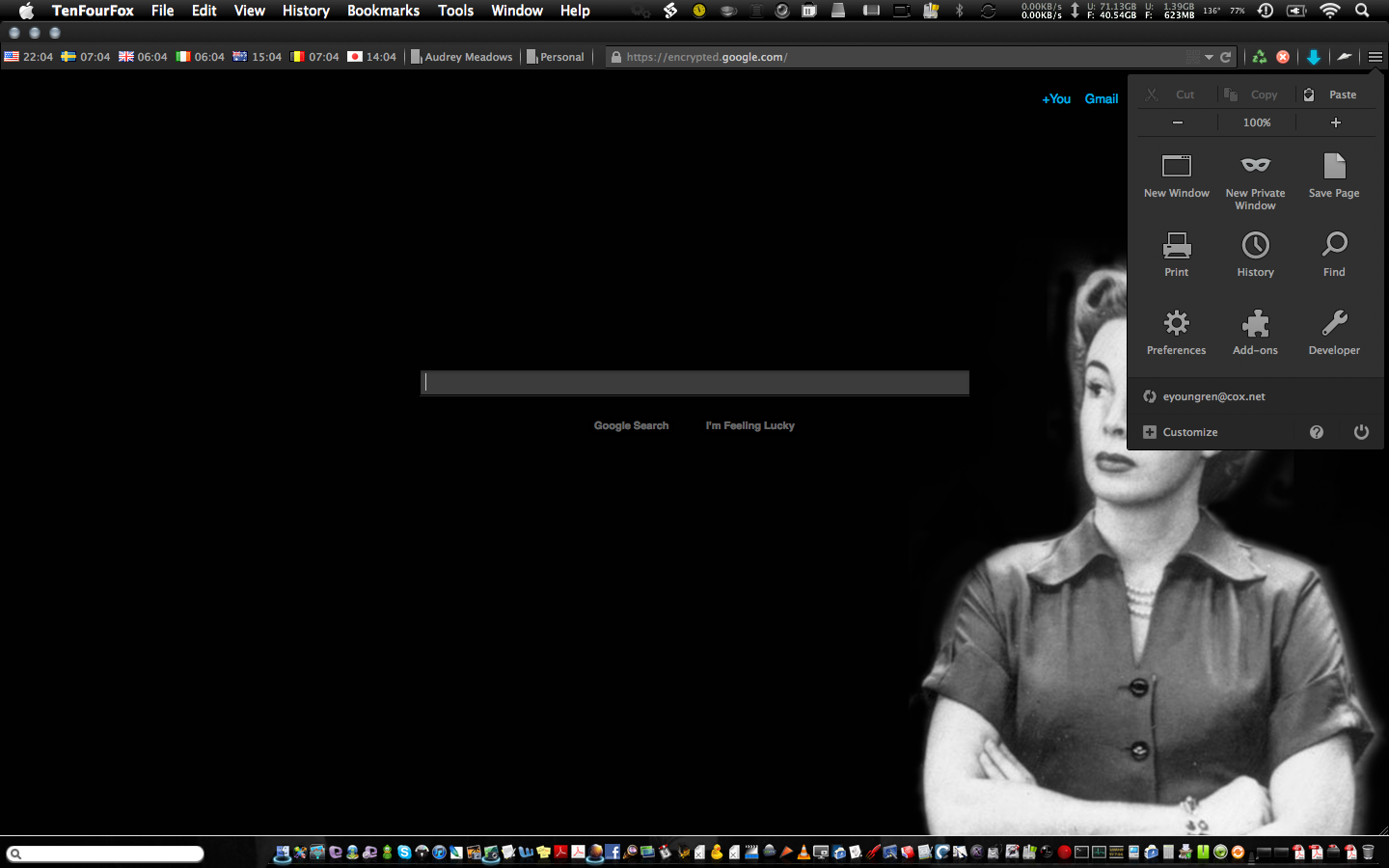Click the Japan flag 14:04 clock bookmark
This screenshot has height=868, width=1389.
pos(372,57)
